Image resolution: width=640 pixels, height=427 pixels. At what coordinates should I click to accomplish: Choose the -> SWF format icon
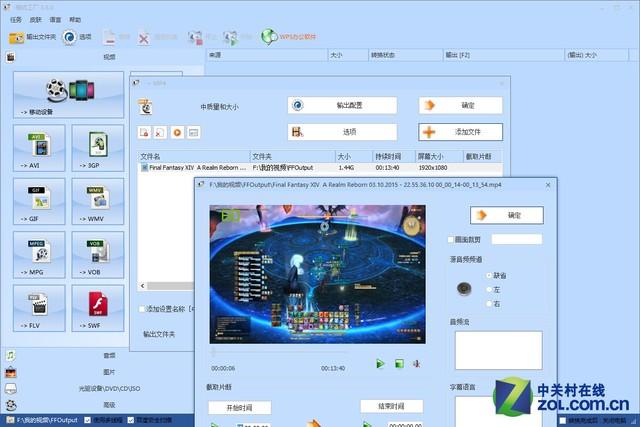(x=98, y=308)
